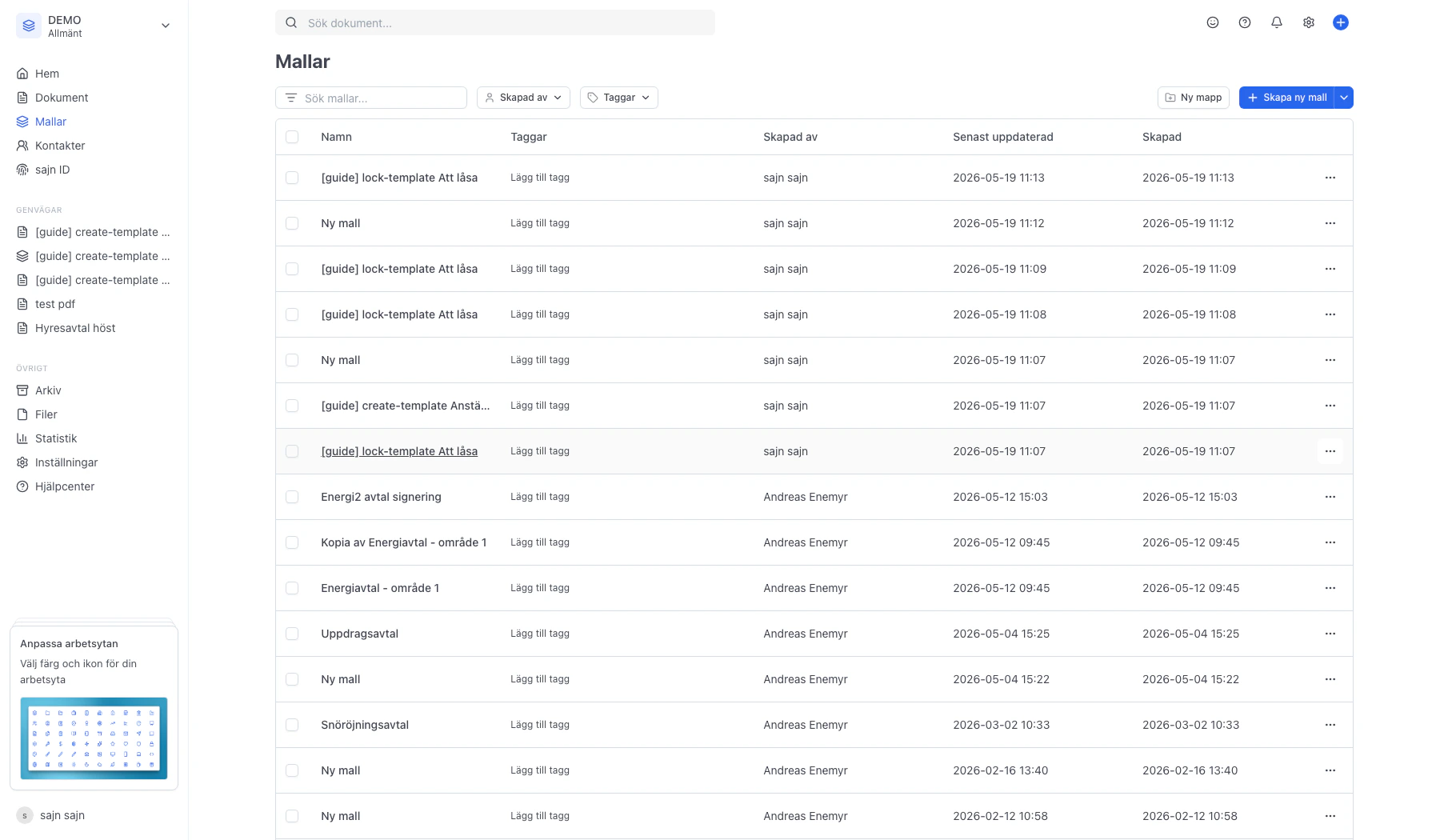Open the underlined [guide] lock-template Att låsa link

click(x=399, y=451)
